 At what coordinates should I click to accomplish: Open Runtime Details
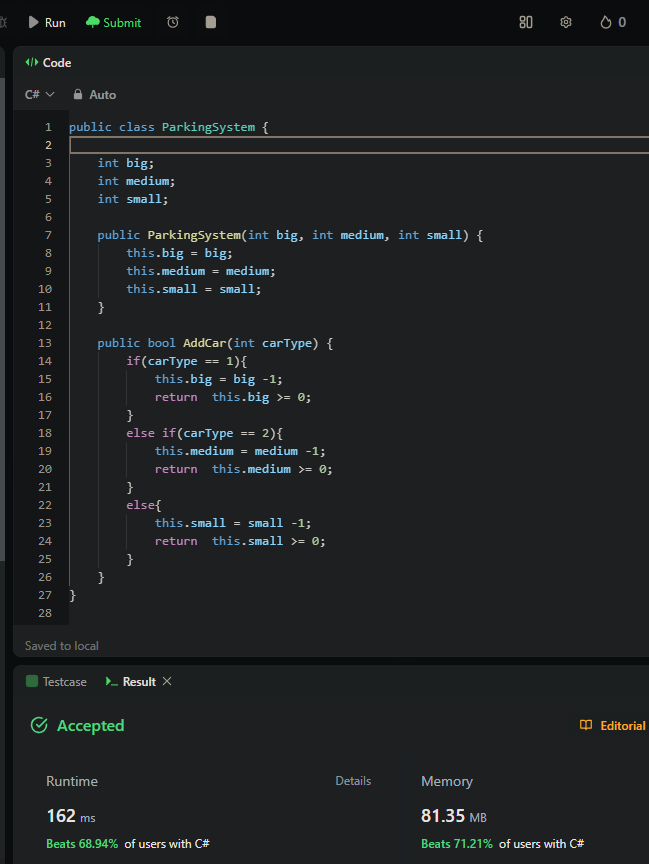pos(353,781)
